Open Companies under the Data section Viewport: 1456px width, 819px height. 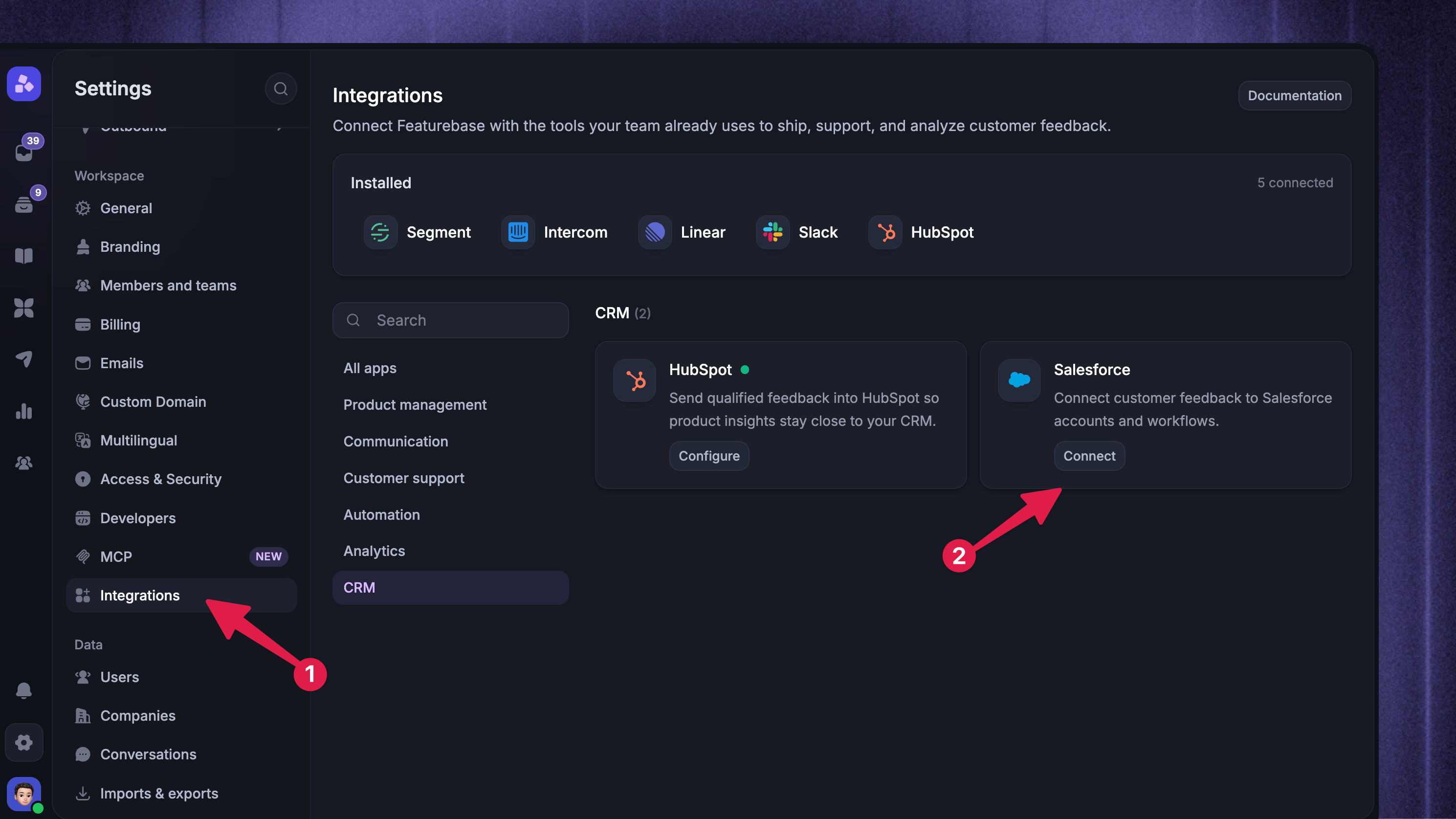181,716
